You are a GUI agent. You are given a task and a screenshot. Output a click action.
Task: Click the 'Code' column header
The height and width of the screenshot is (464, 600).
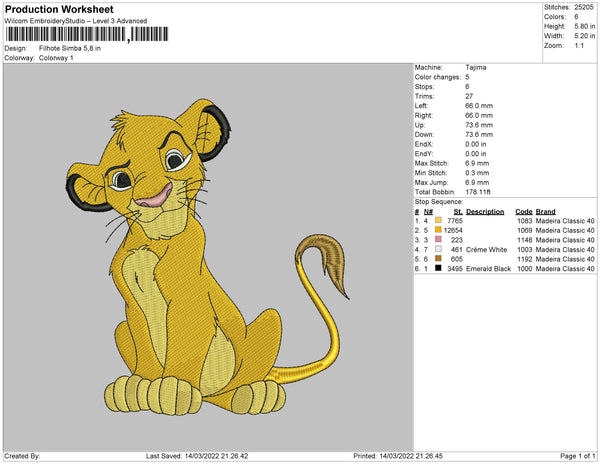click(523, 212)
